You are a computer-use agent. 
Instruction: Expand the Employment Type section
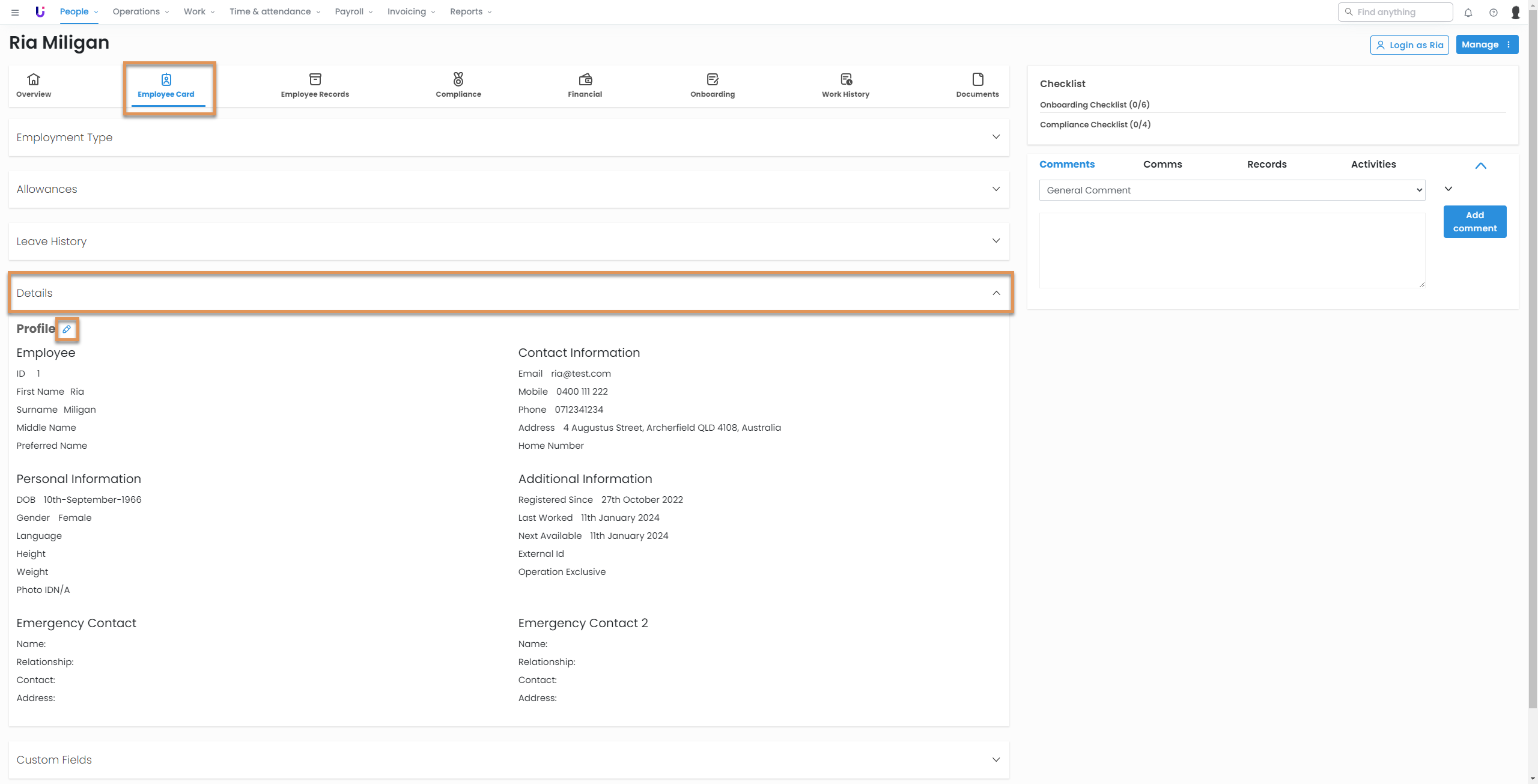pyautogui.click(x=995, y=137)
